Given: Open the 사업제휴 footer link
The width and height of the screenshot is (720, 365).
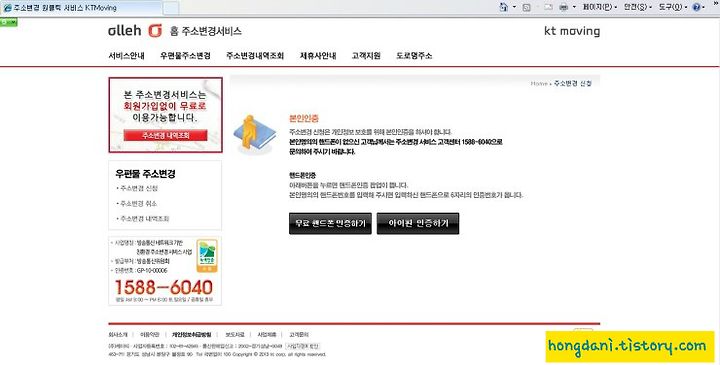Looking at the screenshot, I should [267, 335].
